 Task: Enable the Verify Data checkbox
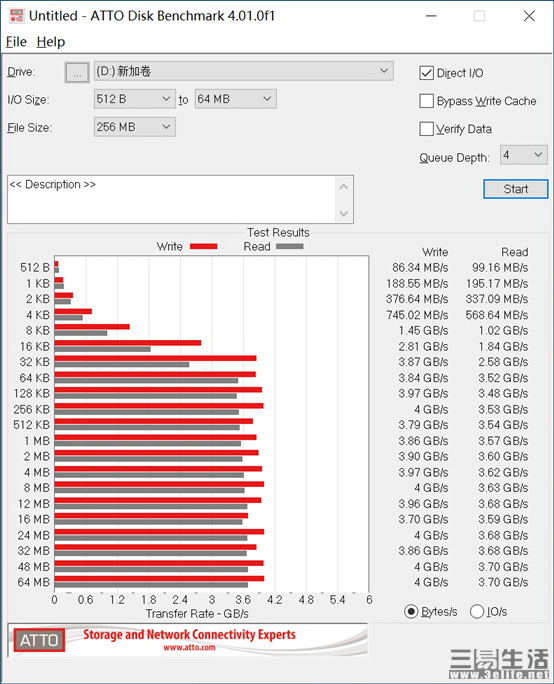[426, 129]
